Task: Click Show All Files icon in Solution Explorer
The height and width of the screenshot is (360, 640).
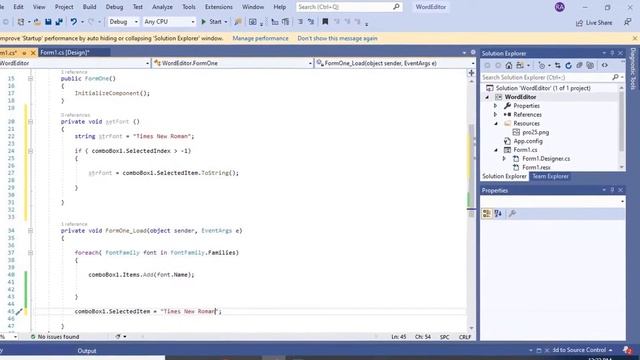Action: (x=590, y=65)
